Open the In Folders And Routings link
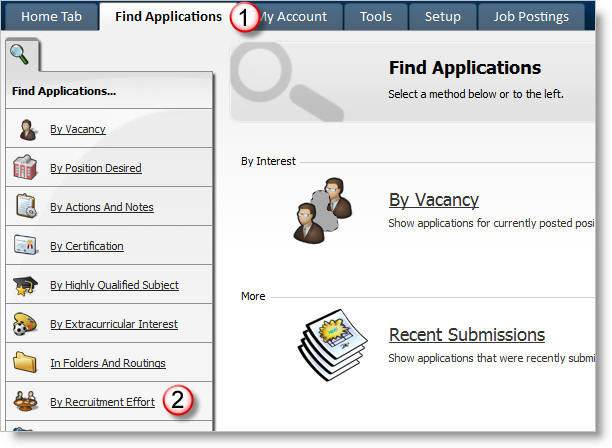The width and height of the screenshot is (612, 448). coord(108,363)
